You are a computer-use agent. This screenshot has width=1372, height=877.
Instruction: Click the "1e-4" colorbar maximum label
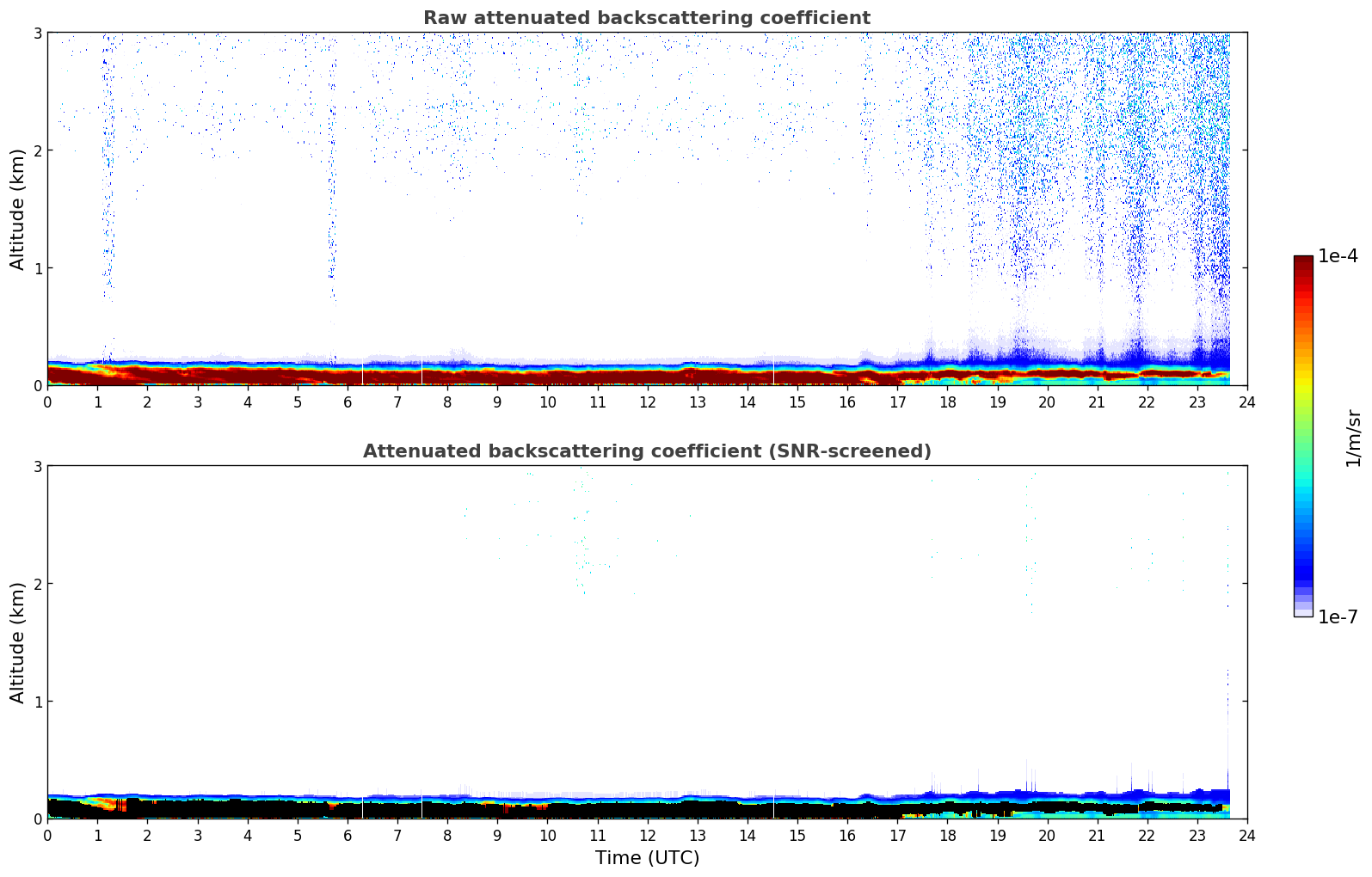[x=1338, y=256]
